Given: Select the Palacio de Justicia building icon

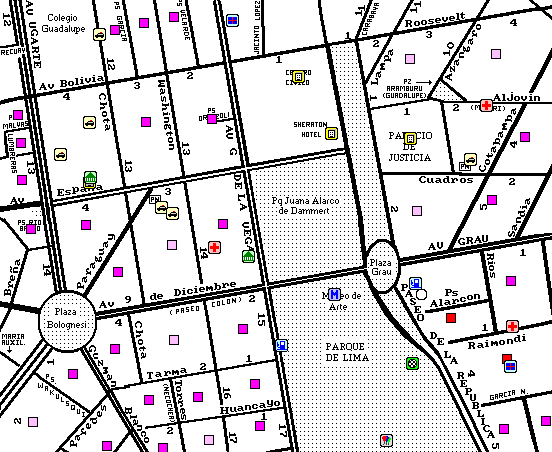Looking at the screenshot, I should [x=410, y=138].
